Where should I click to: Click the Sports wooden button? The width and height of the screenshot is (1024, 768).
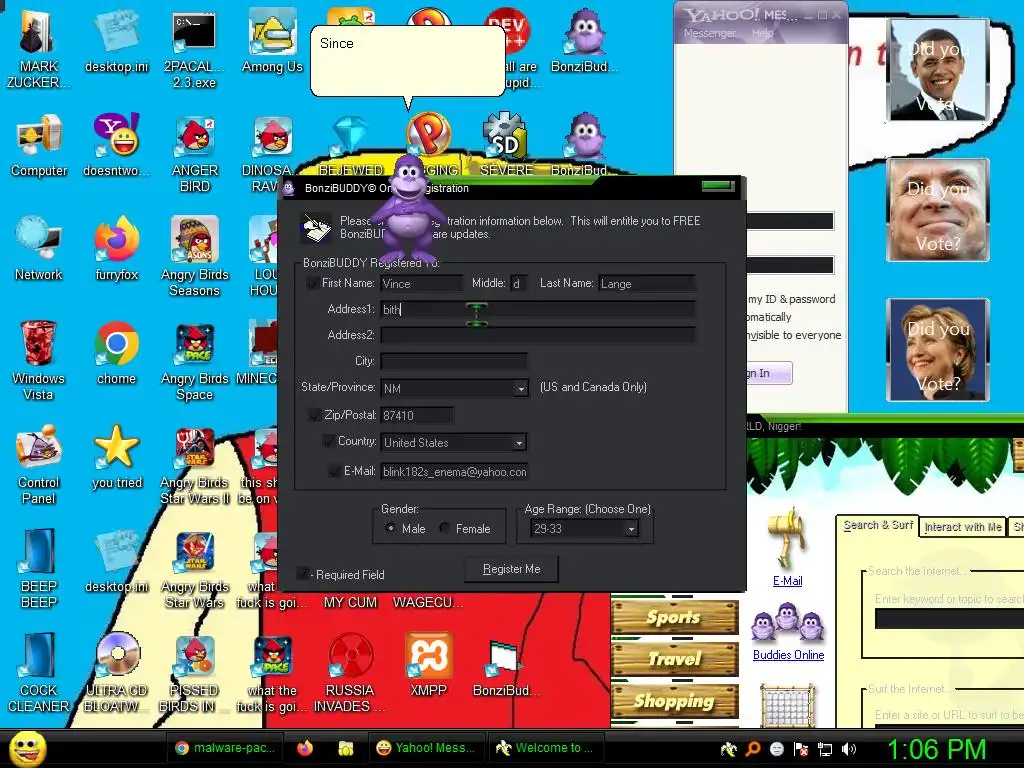coord(674,617)
